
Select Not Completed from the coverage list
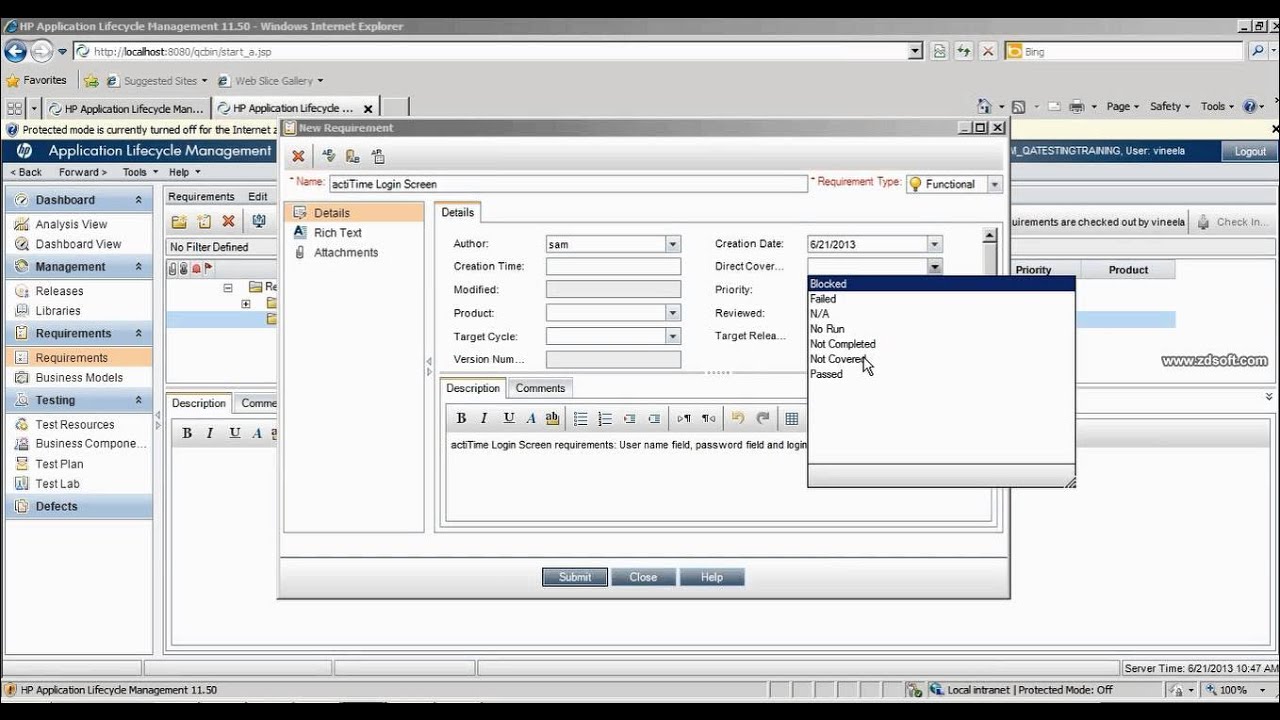(941, 344)
